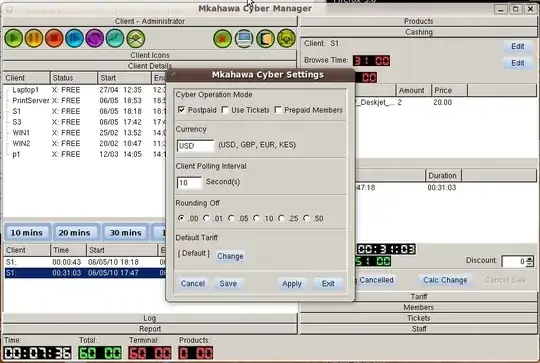Image resolution: width=540 pixels, height=363 pixels.
Task: Expand the Report section header
Action: tap(150, 329)
